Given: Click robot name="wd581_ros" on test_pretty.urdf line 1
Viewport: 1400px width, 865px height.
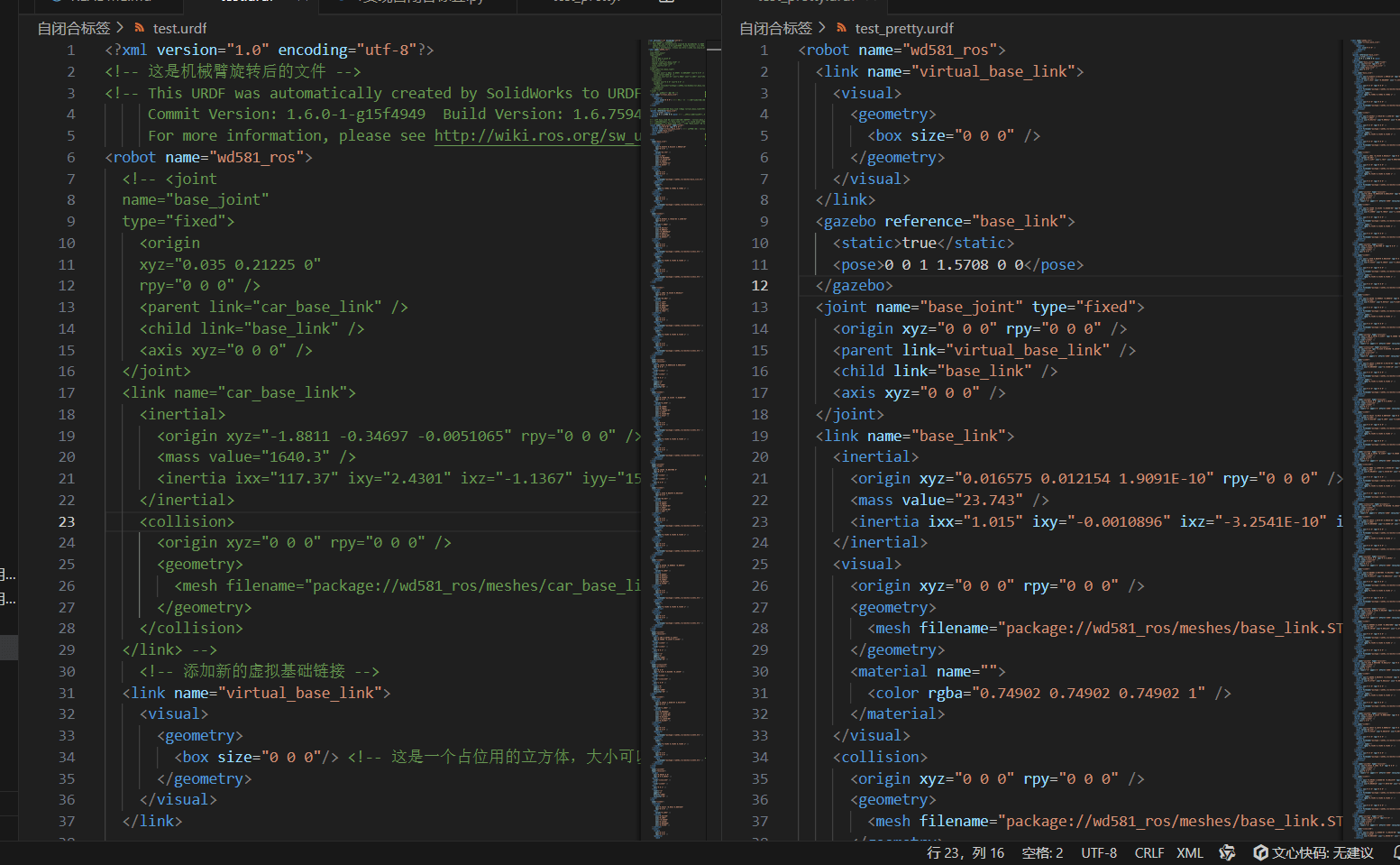Looking at the screenshot, I should tap(901, 51).
